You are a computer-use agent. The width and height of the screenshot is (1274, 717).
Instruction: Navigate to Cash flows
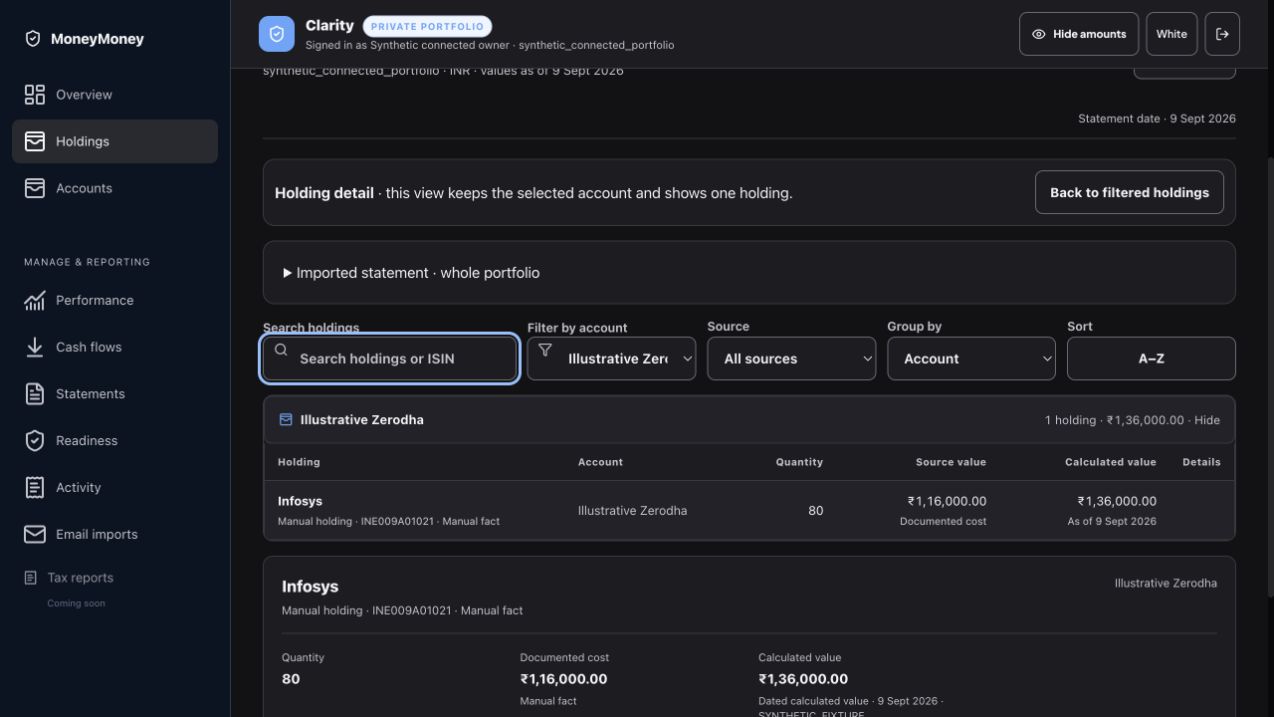[x=115, y=347]
